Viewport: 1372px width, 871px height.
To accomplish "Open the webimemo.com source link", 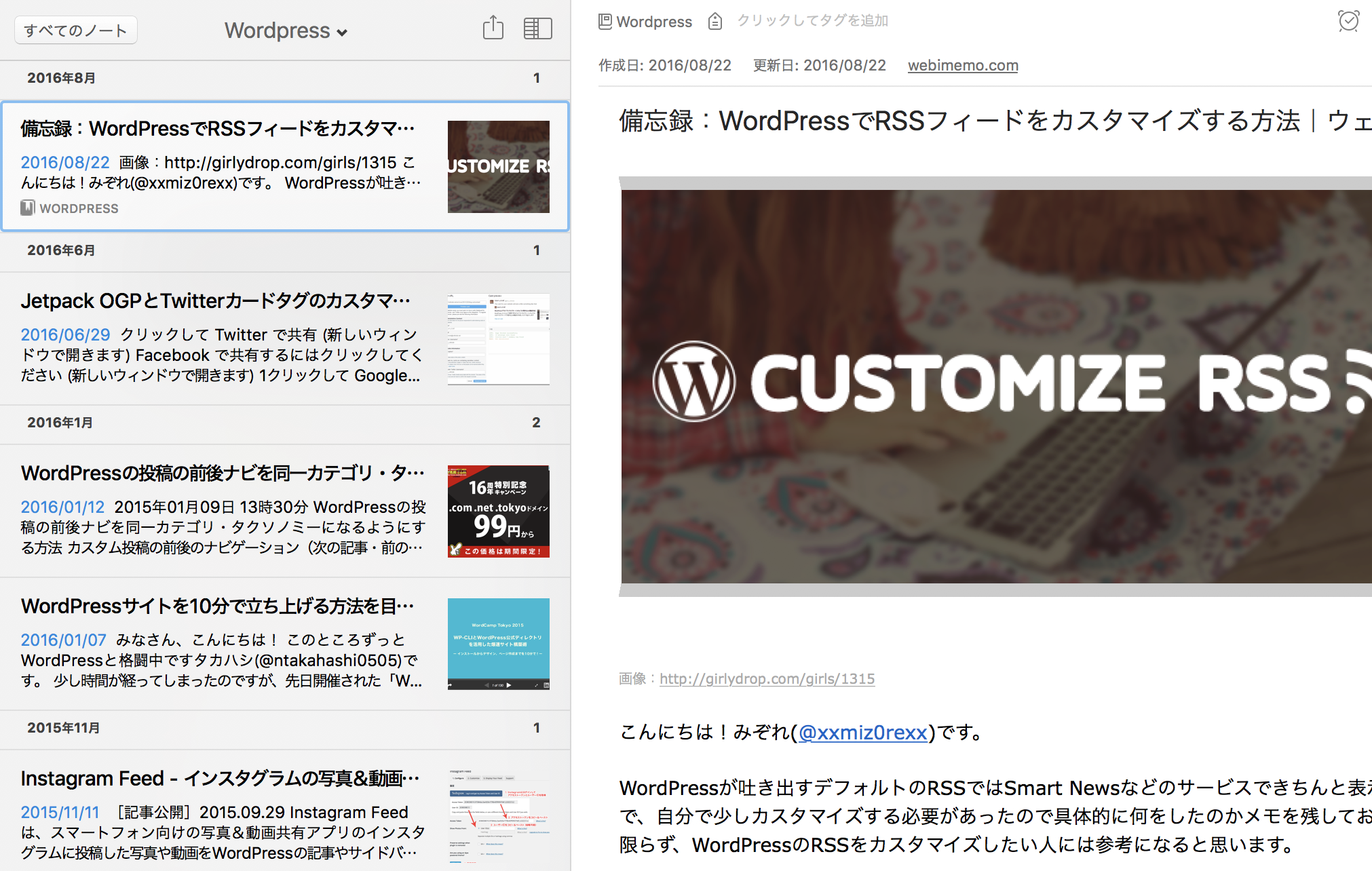I will click(963, 65).
